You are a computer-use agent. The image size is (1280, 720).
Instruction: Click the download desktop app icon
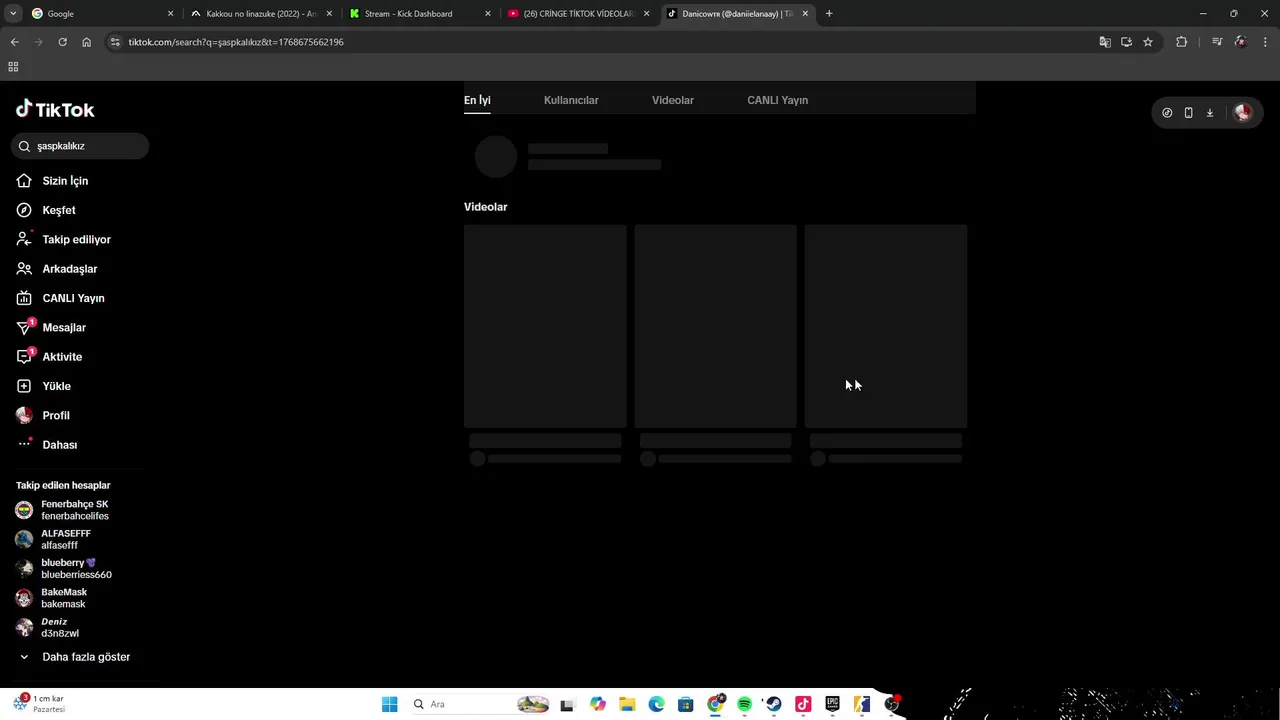[x=1210, y=113]
